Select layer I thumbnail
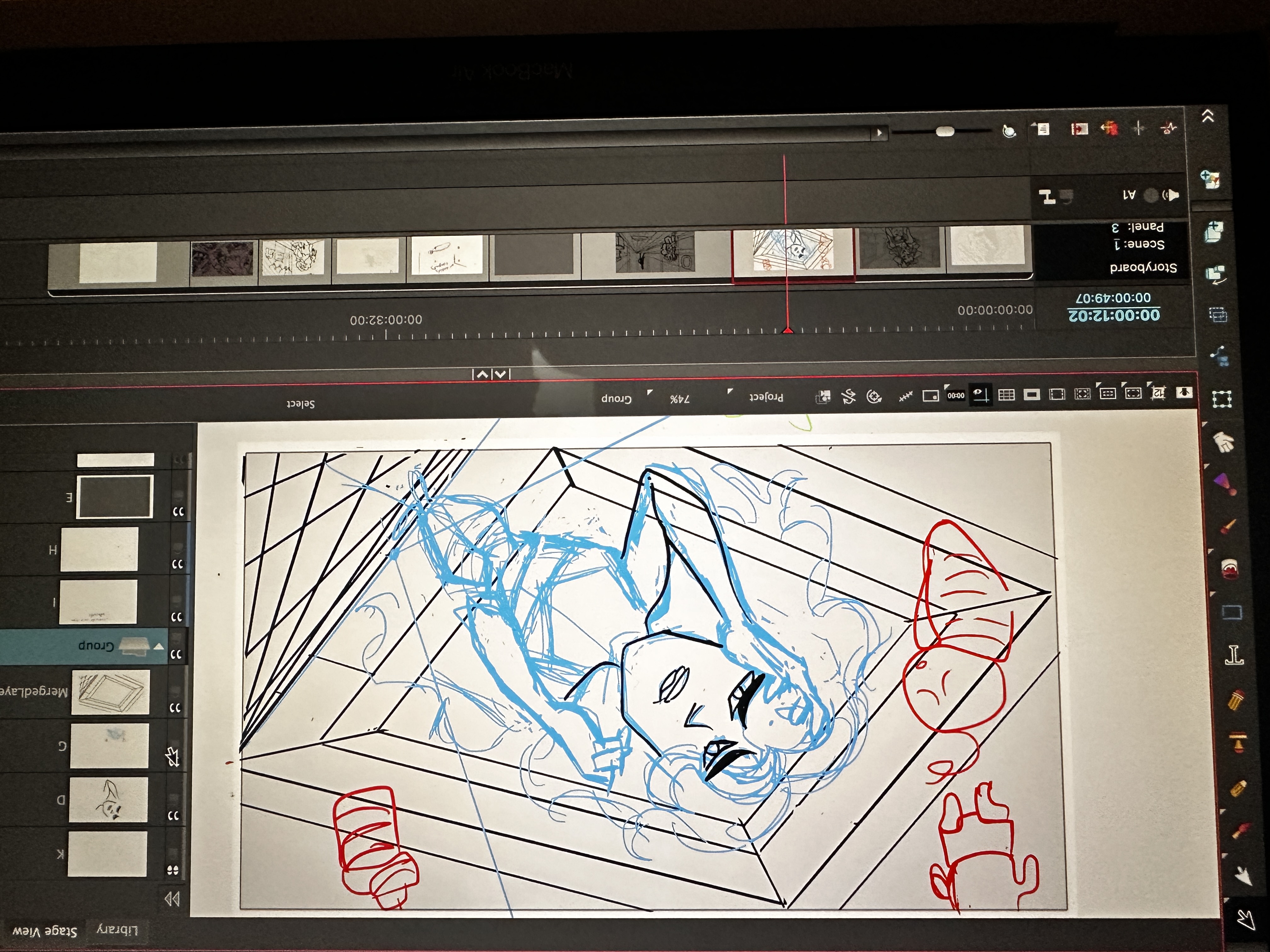The width and height of the screenshot is (1270, 952). click(x=98, y=602)
